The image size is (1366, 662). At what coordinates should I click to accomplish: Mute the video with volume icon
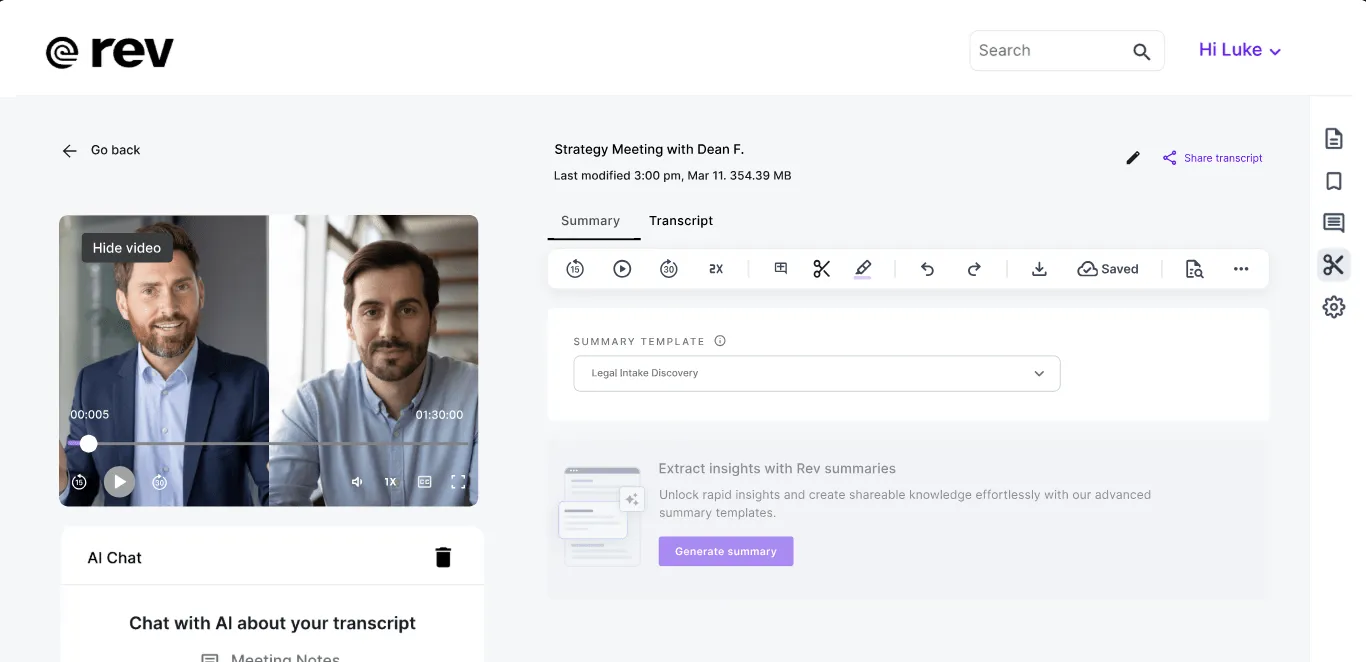357,482
